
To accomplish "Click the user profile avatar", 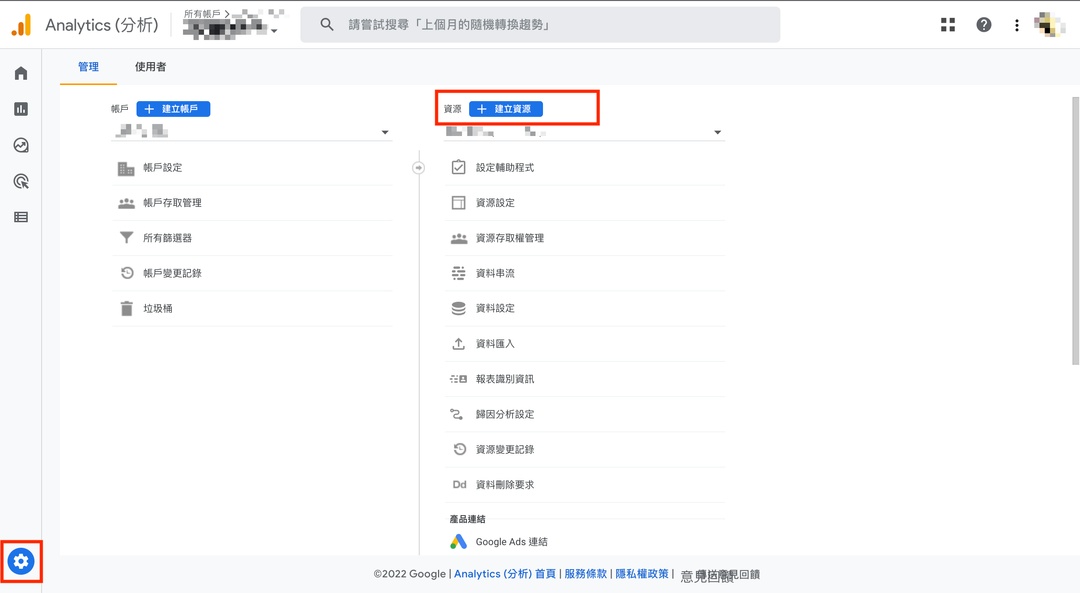I will click(x=1048, y=25).
